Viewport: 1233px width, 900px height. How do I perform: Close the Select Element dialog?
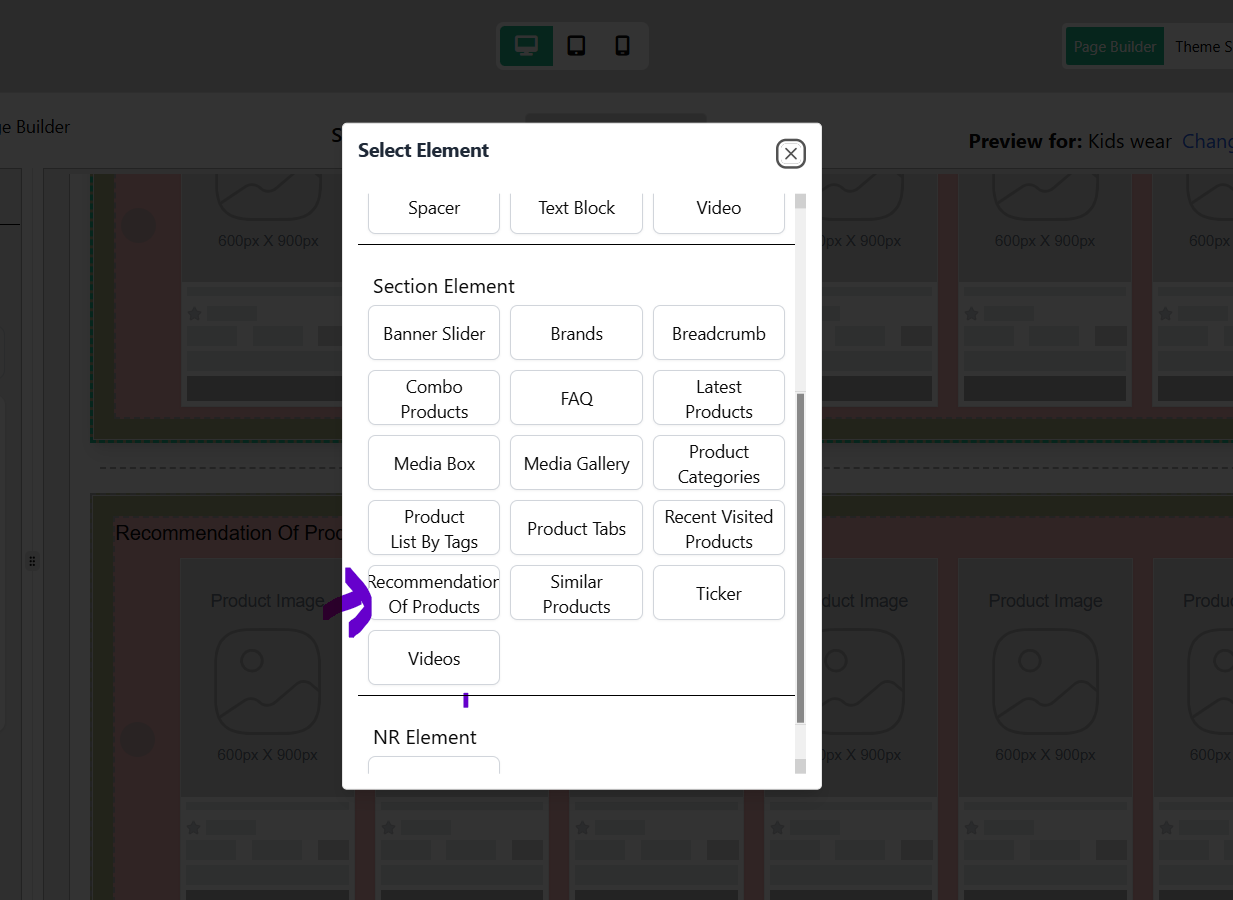coord(791,153)
